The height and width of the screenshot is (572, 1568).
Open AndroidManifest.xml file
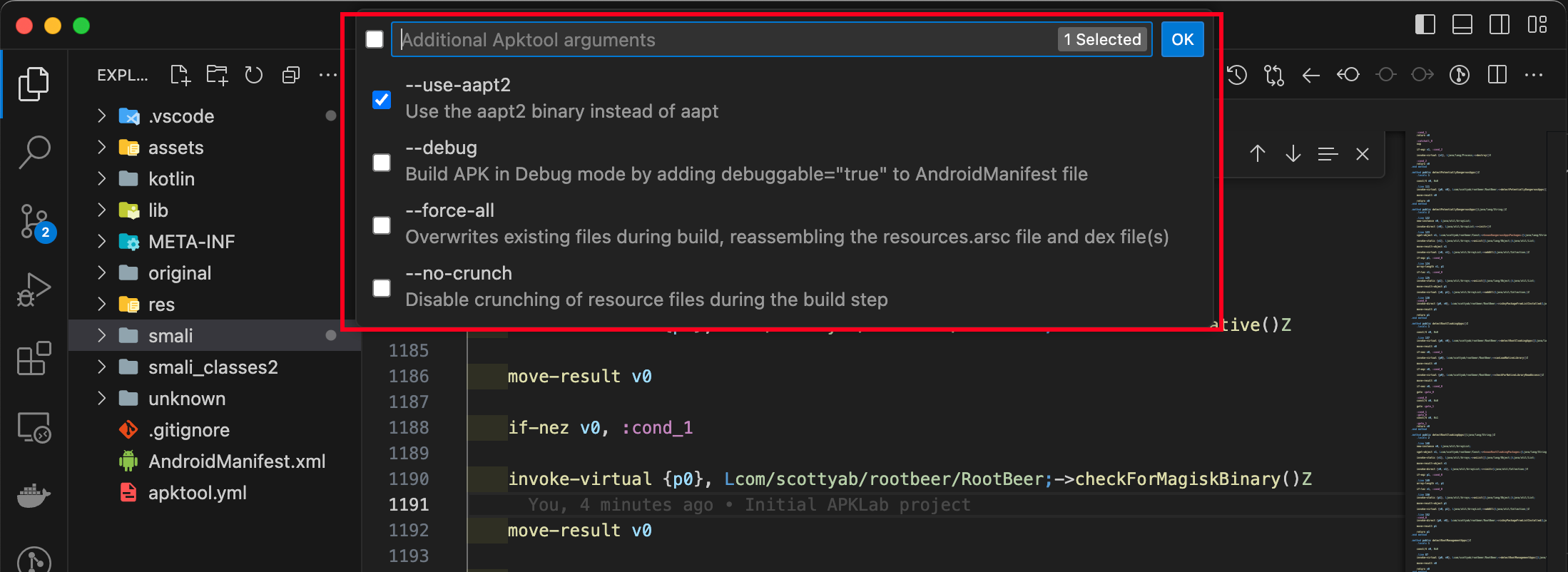click(236, 461)
